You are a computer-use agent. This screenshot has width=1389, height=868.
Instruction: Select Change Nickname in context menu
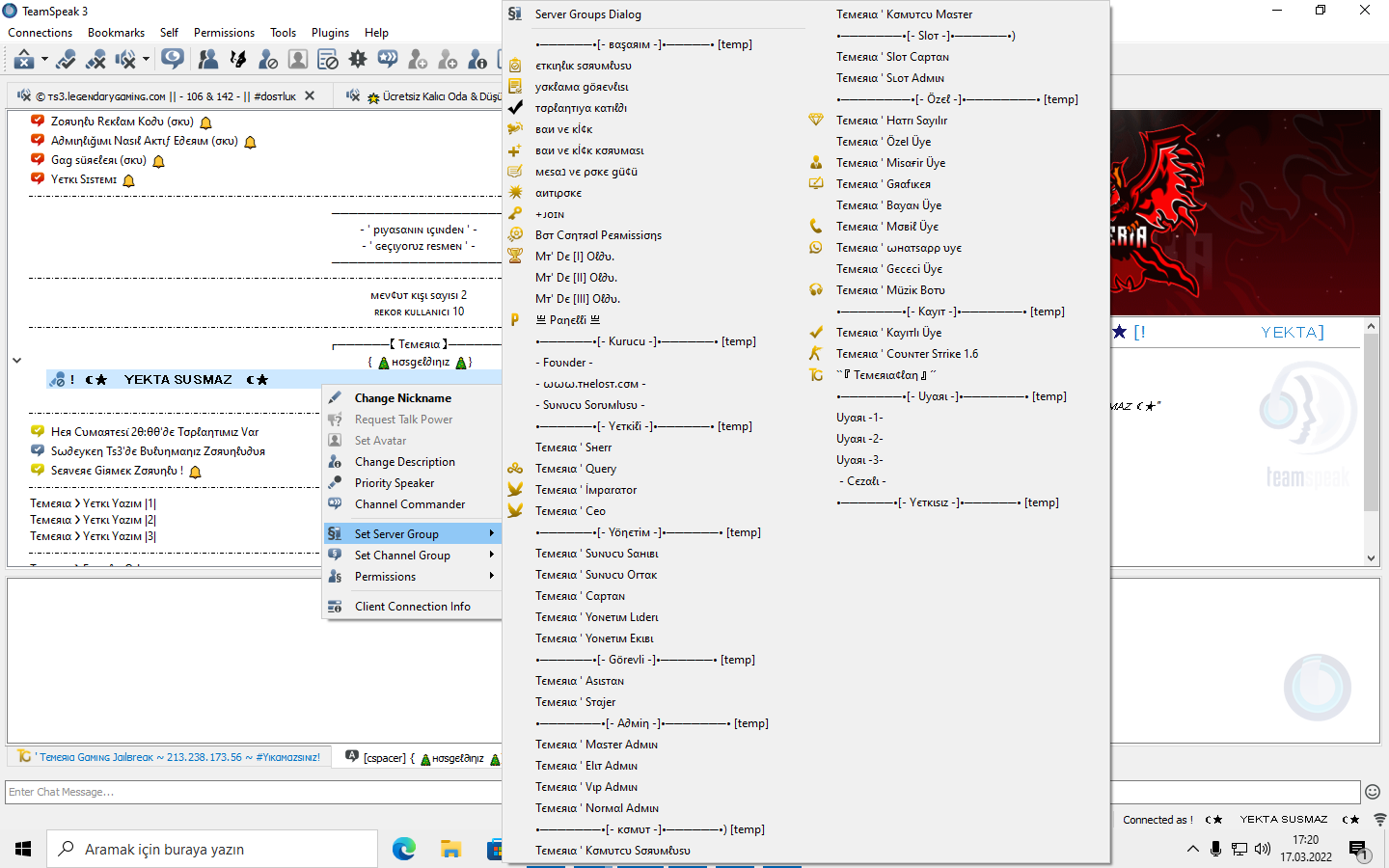pyautogui.click(x=413, y=398)
